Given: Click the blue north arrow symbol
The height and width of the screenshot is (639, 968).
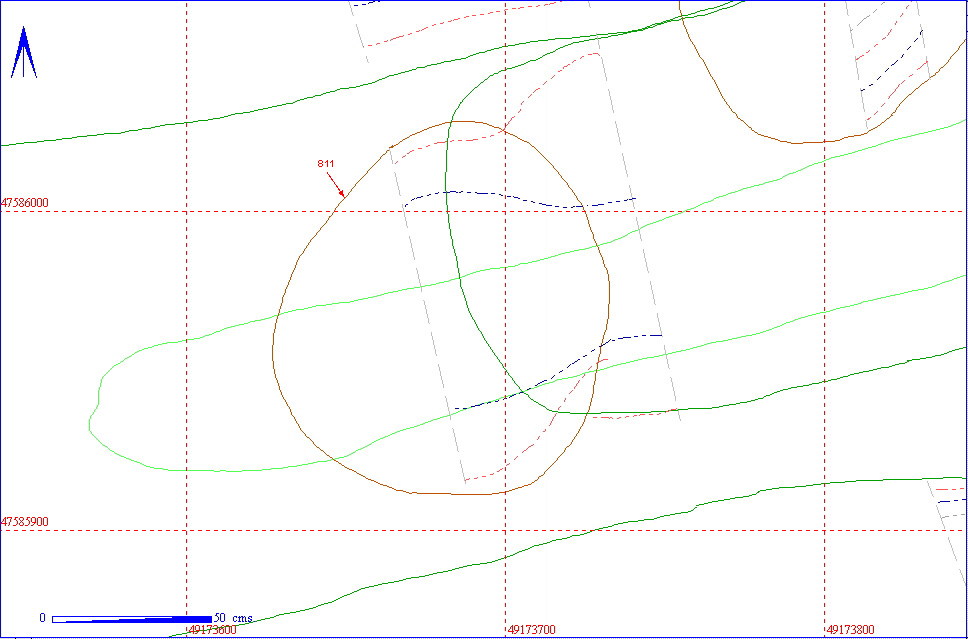Looking at the screenshot, I should tap(23, 52).
